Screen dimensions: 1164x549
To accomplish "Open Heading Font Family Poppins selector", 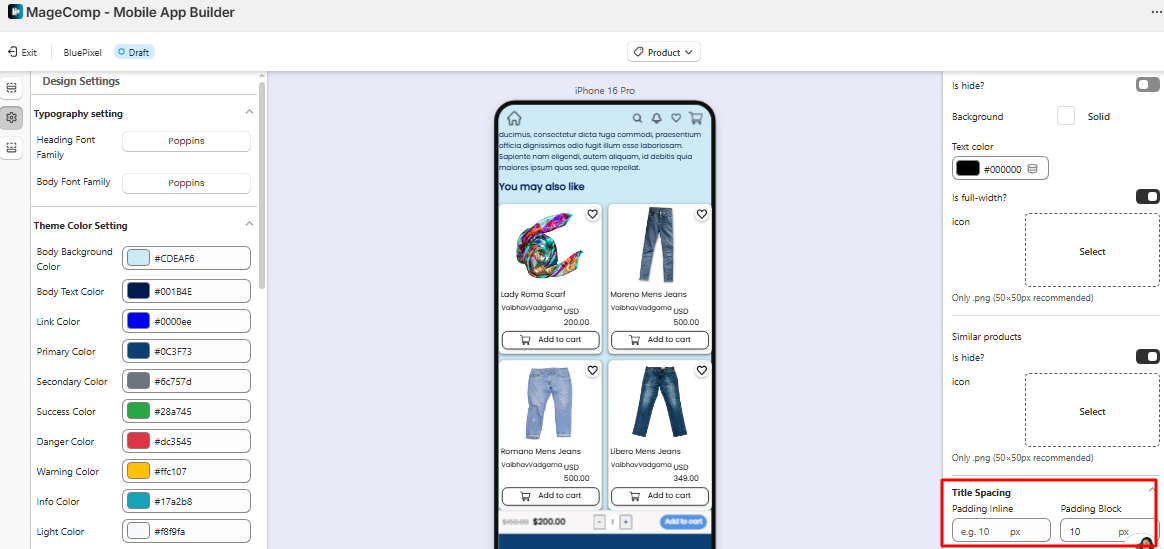I will click(x=186, y=141).
